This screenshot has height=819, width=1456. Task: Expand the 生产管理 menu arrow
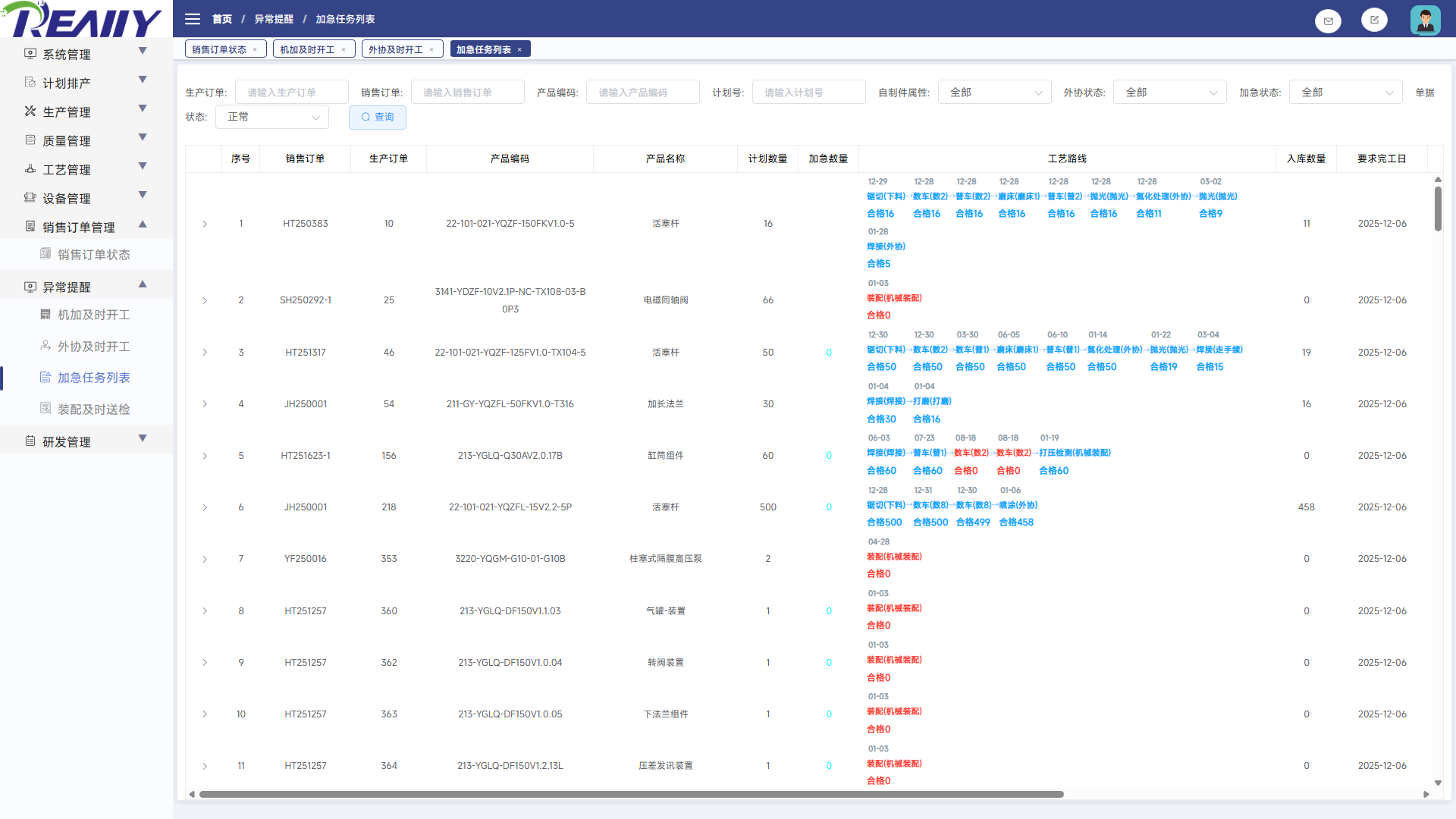coord(143,108)
